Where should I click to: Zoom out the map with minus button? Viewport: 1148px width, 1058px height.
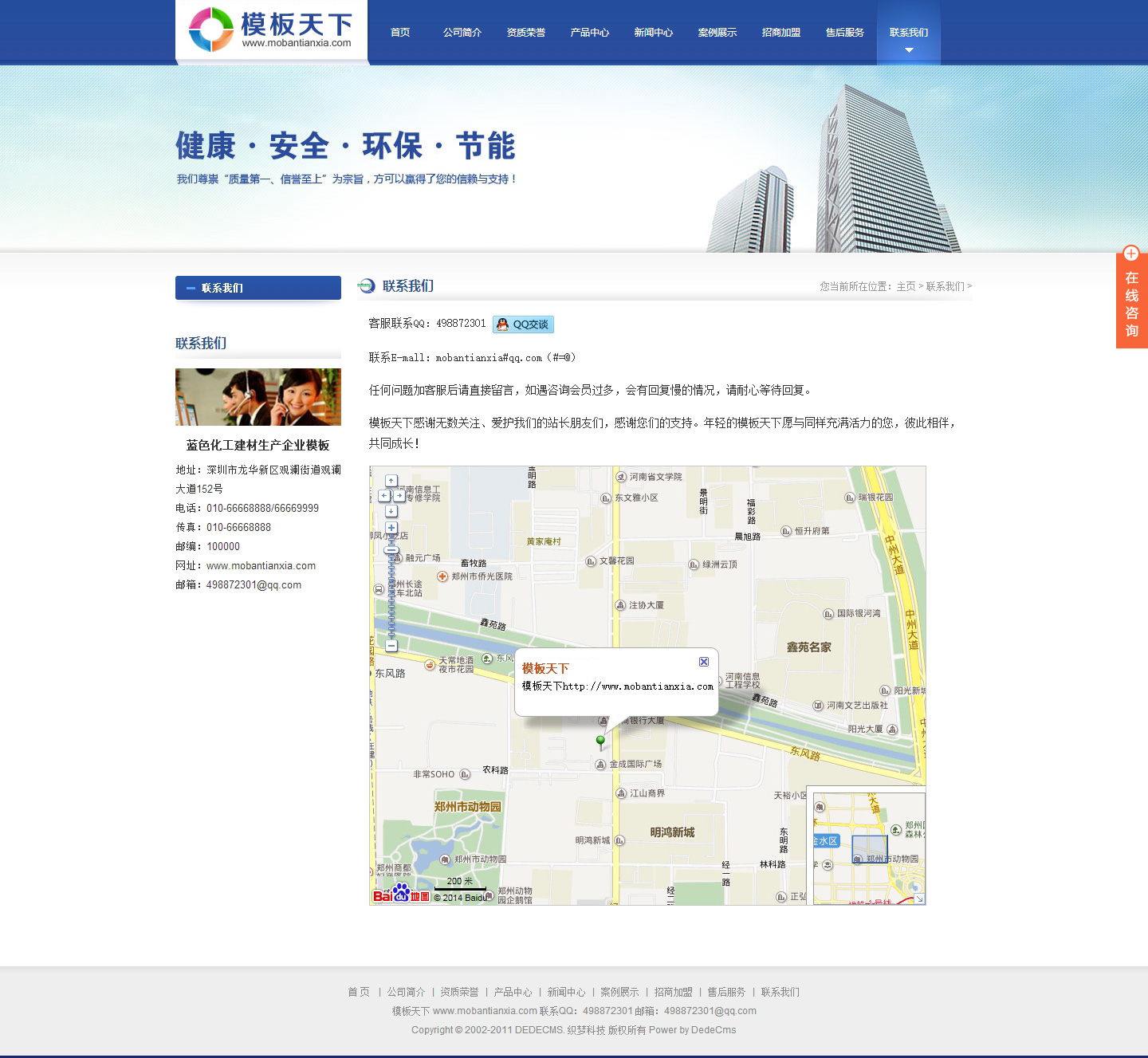point(391,646)
